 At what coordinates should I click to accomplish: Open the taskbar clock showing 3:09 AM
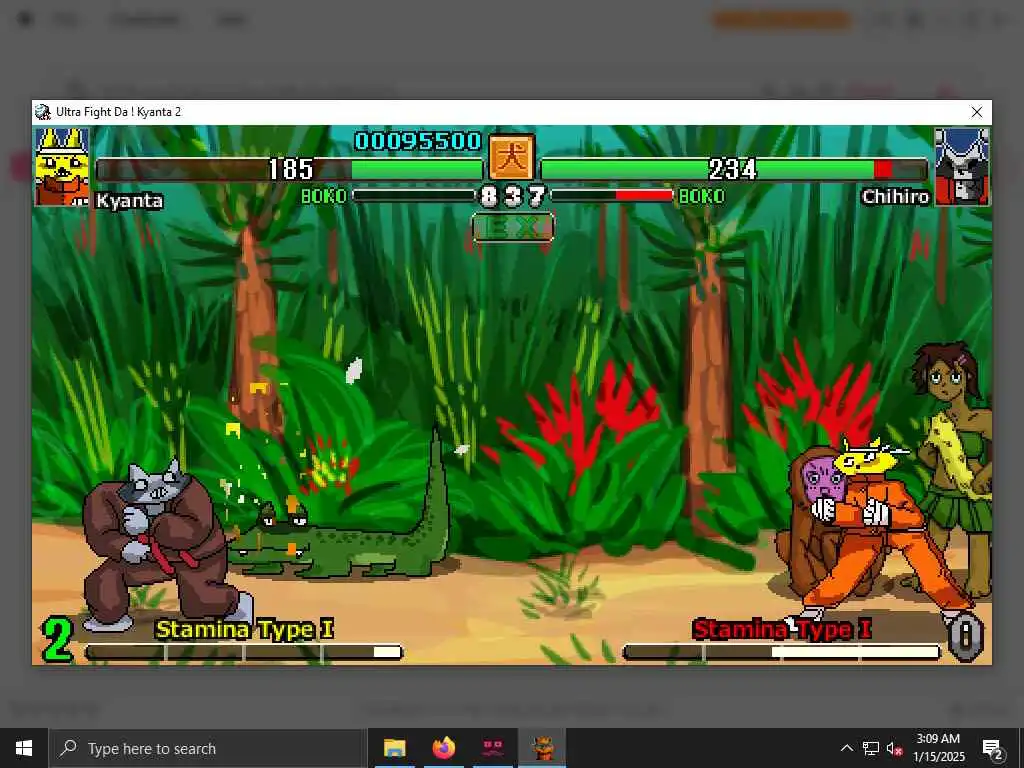[x=938, y=748]
